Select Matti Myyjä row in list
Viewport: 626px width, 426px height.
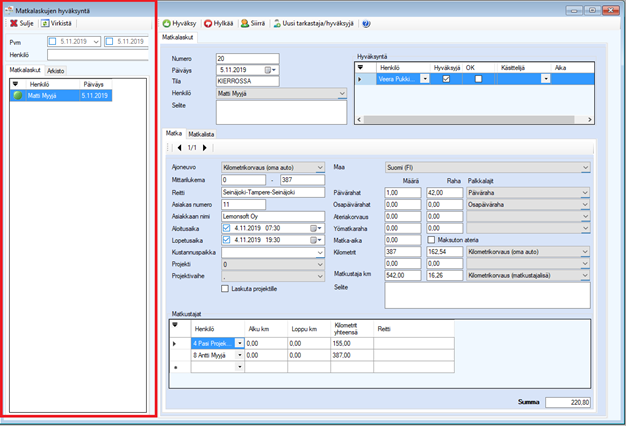tap(61, 95)
